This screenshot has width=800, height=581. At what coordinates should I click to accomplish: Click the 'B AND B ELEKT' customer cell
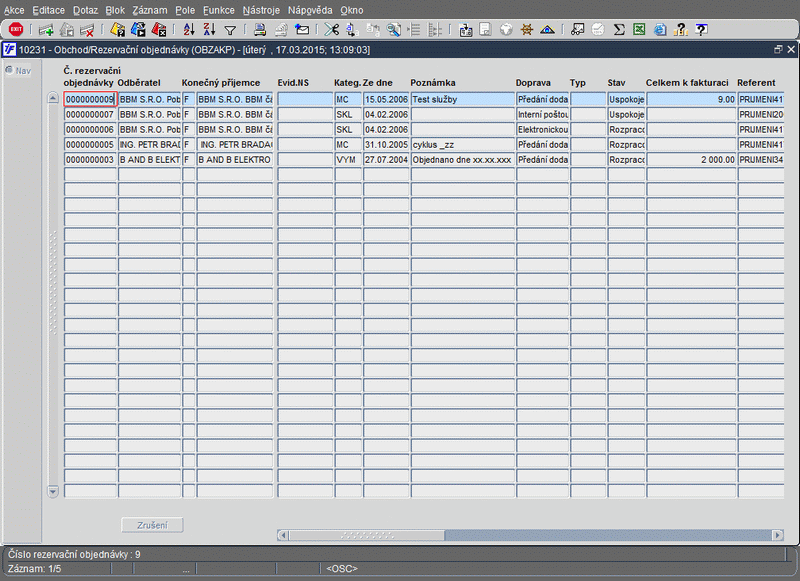149,160
